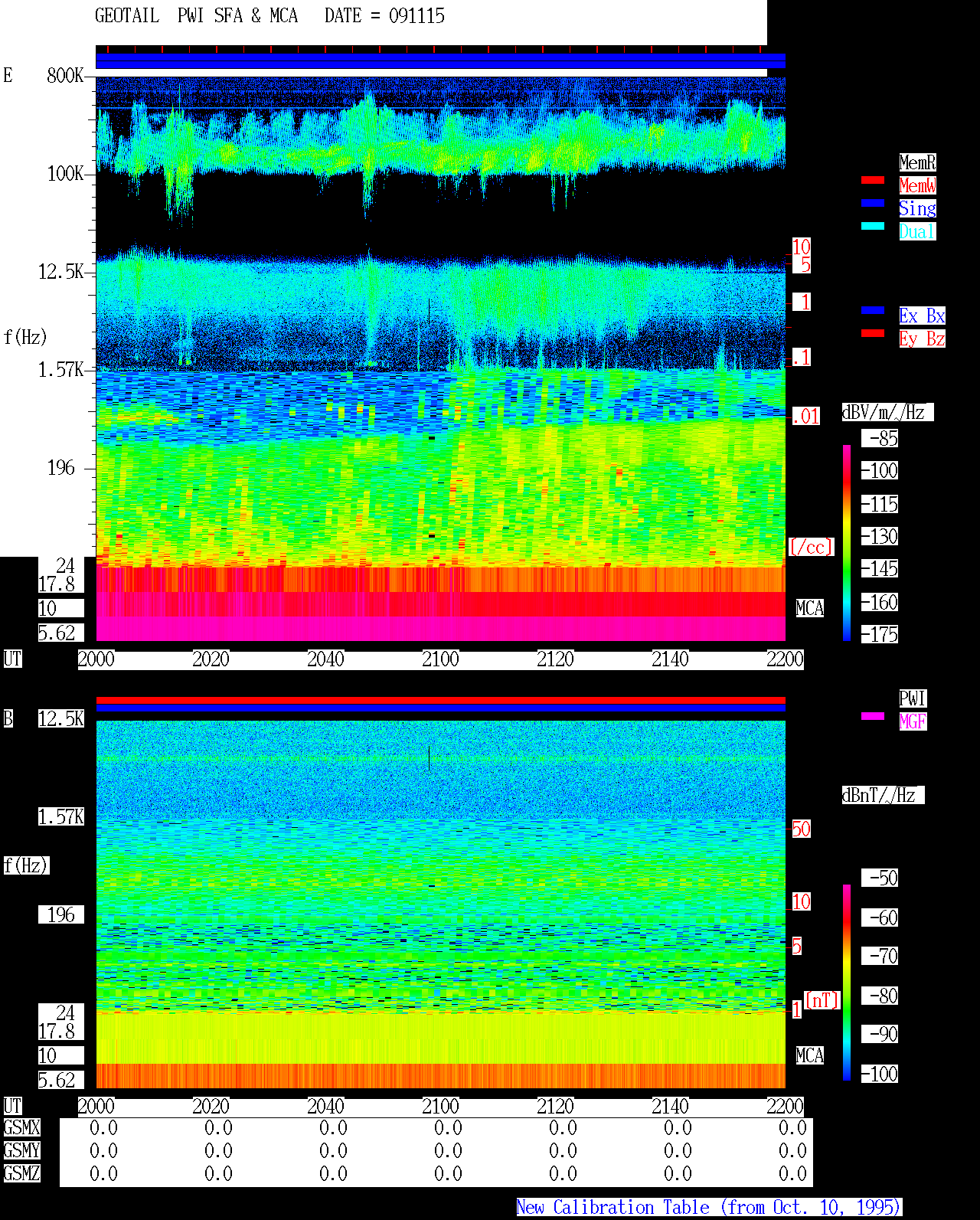Viewport: 980px width, 1220px height.
Task: Click the blue Ex Bx legend swatch
Action: 873,311
